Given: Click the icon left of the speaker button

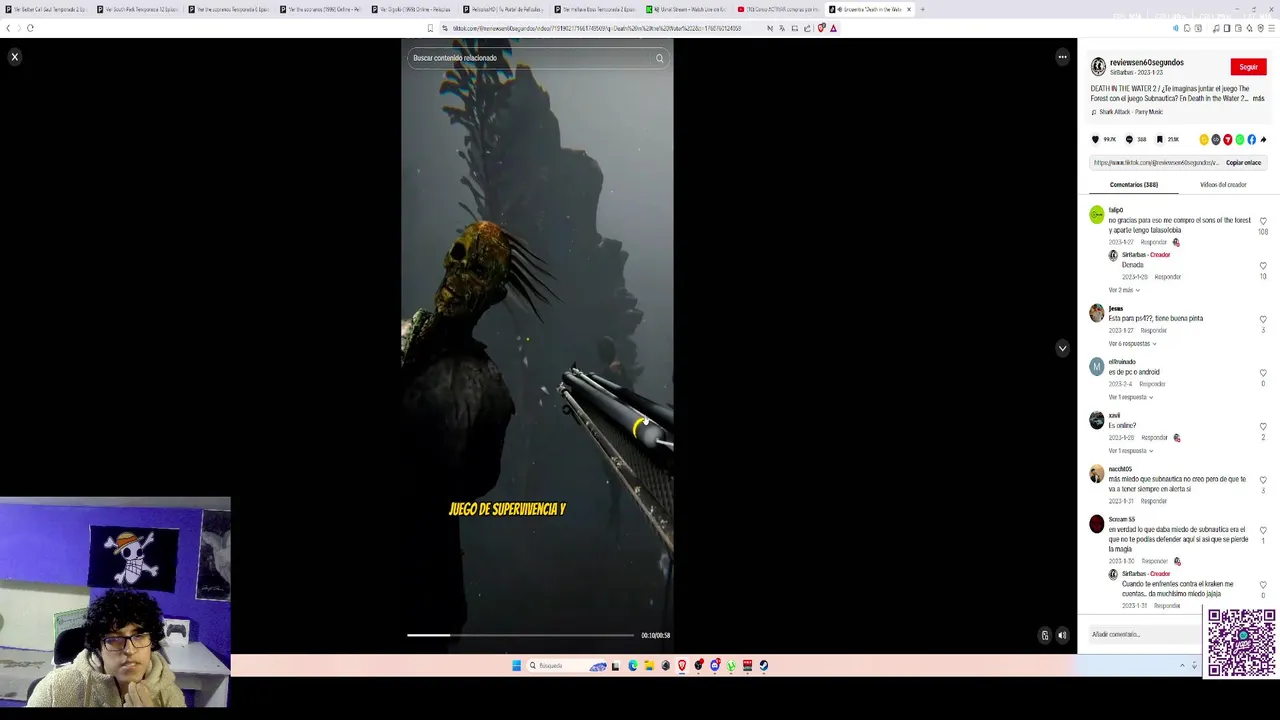Looking at the screenshot, I should pos(1044,635).
